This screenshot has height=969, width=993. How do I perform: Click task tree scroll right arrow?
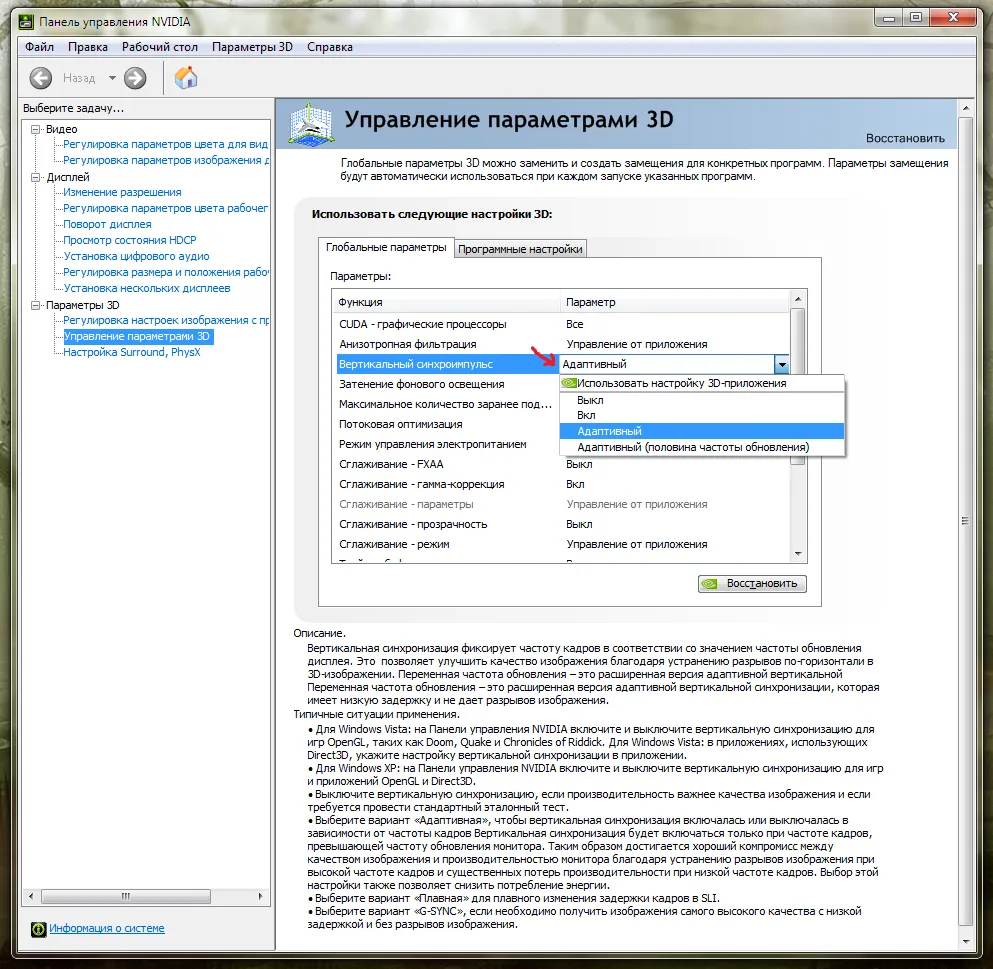click(260, 897)
